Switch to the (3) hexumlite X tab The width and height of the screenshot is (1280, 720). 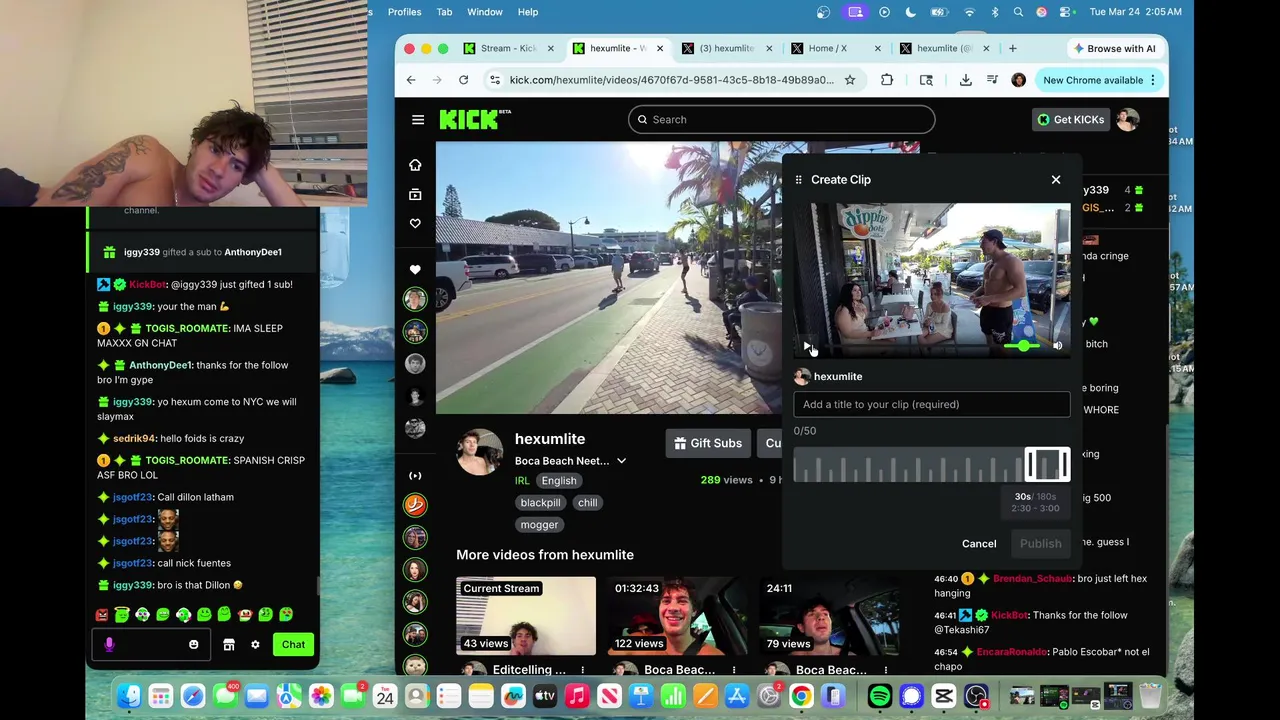point(726,48)
